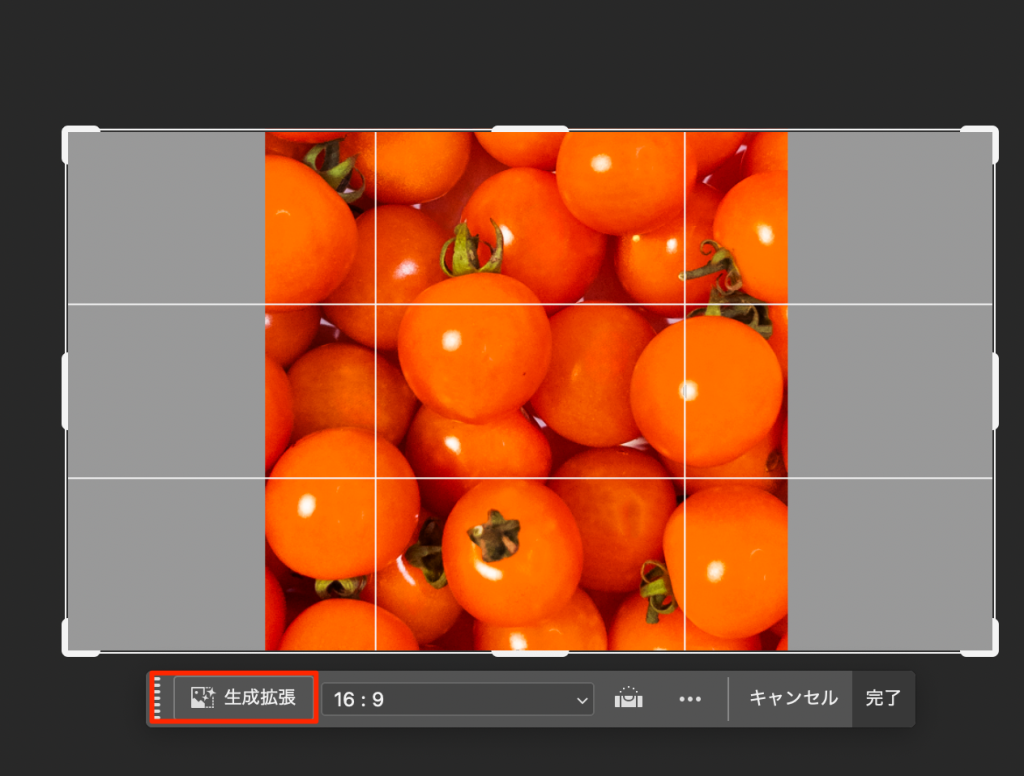This screenshot has height=776, width=1024.
Task: Click the bottom-center edge crop handle
Action: coord(530,653)
